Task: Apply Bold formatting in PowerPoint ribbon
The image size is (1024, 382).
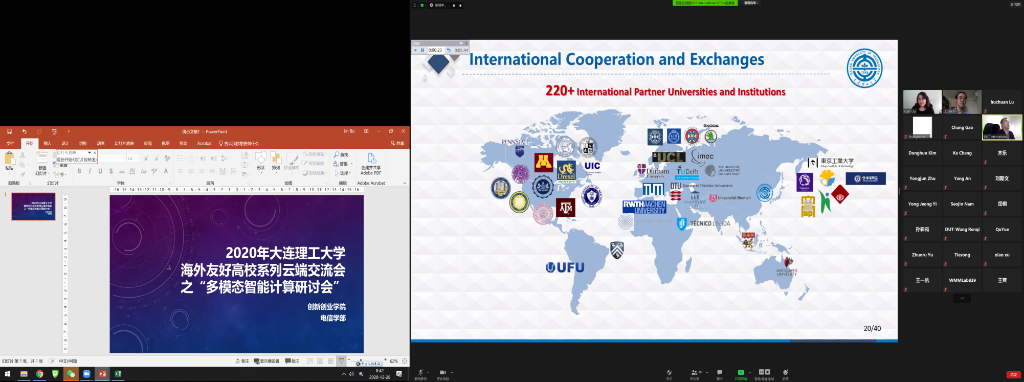Action: point(79,171)
